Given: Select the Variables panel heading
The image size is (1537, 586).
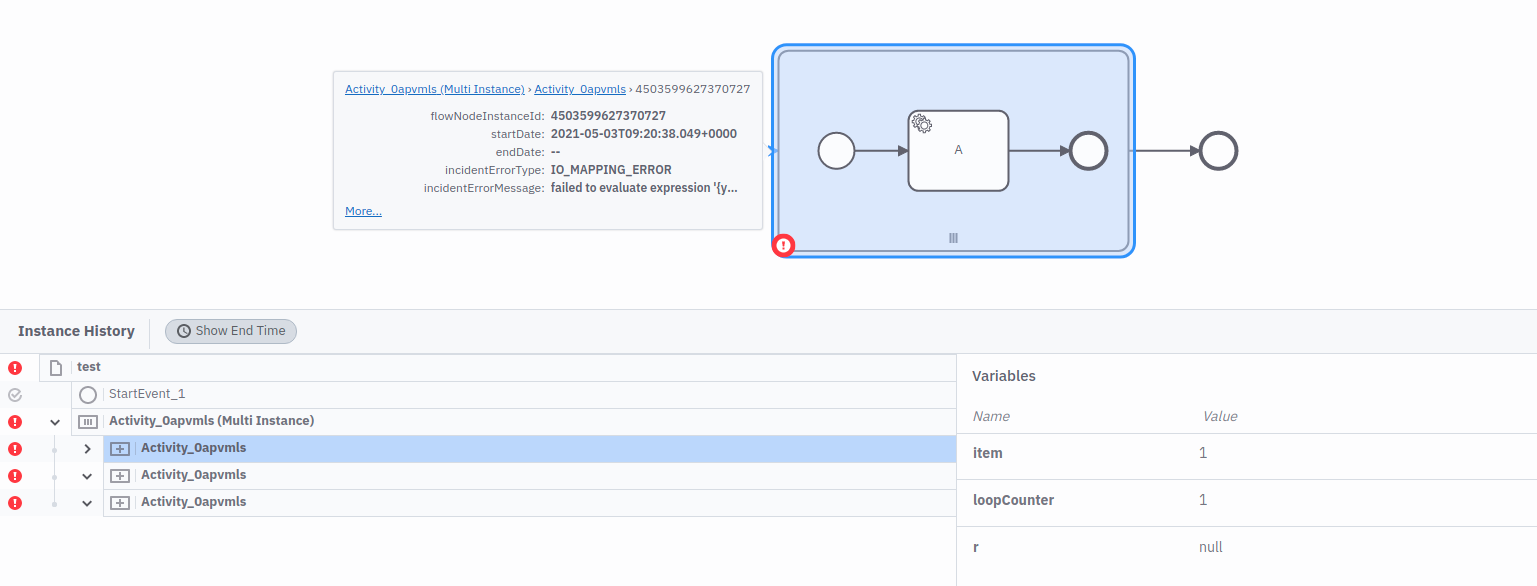Looking at the screenshot, I should (1004, 376).
